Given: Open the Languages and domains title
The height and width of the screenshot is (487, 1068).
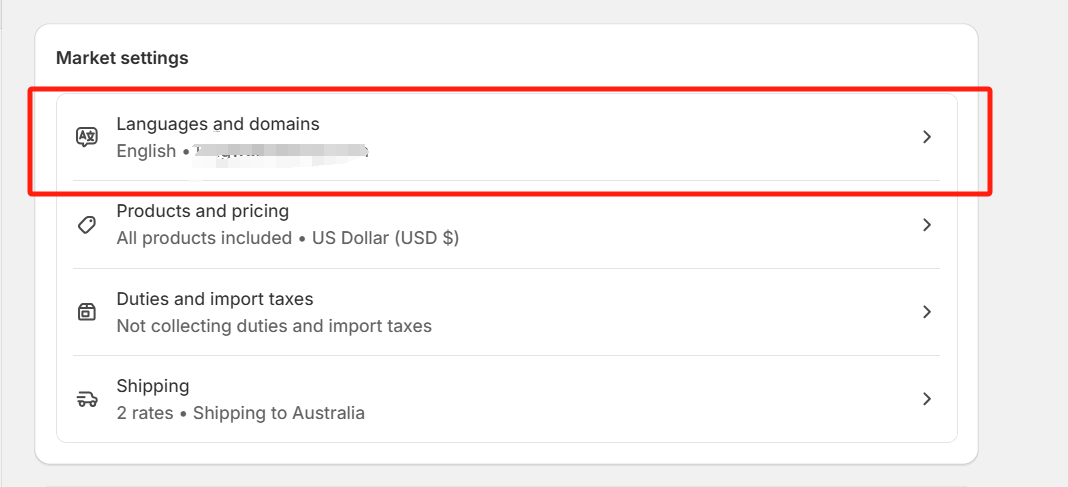Looking at the screenshot, I should click(218, 124).
